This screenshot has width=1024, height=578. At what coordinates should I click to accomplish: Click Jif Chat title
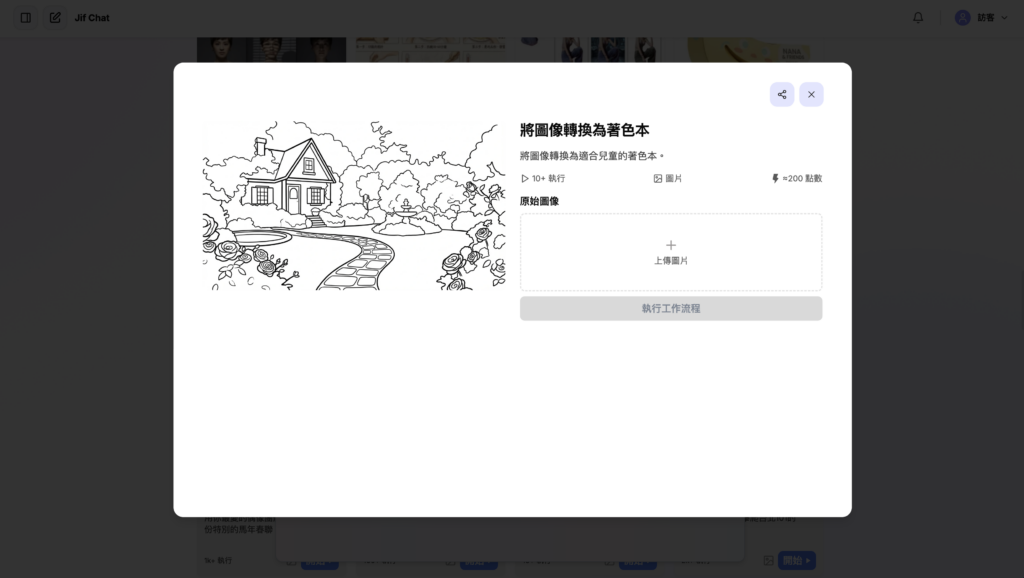click(x=92, y=18)
